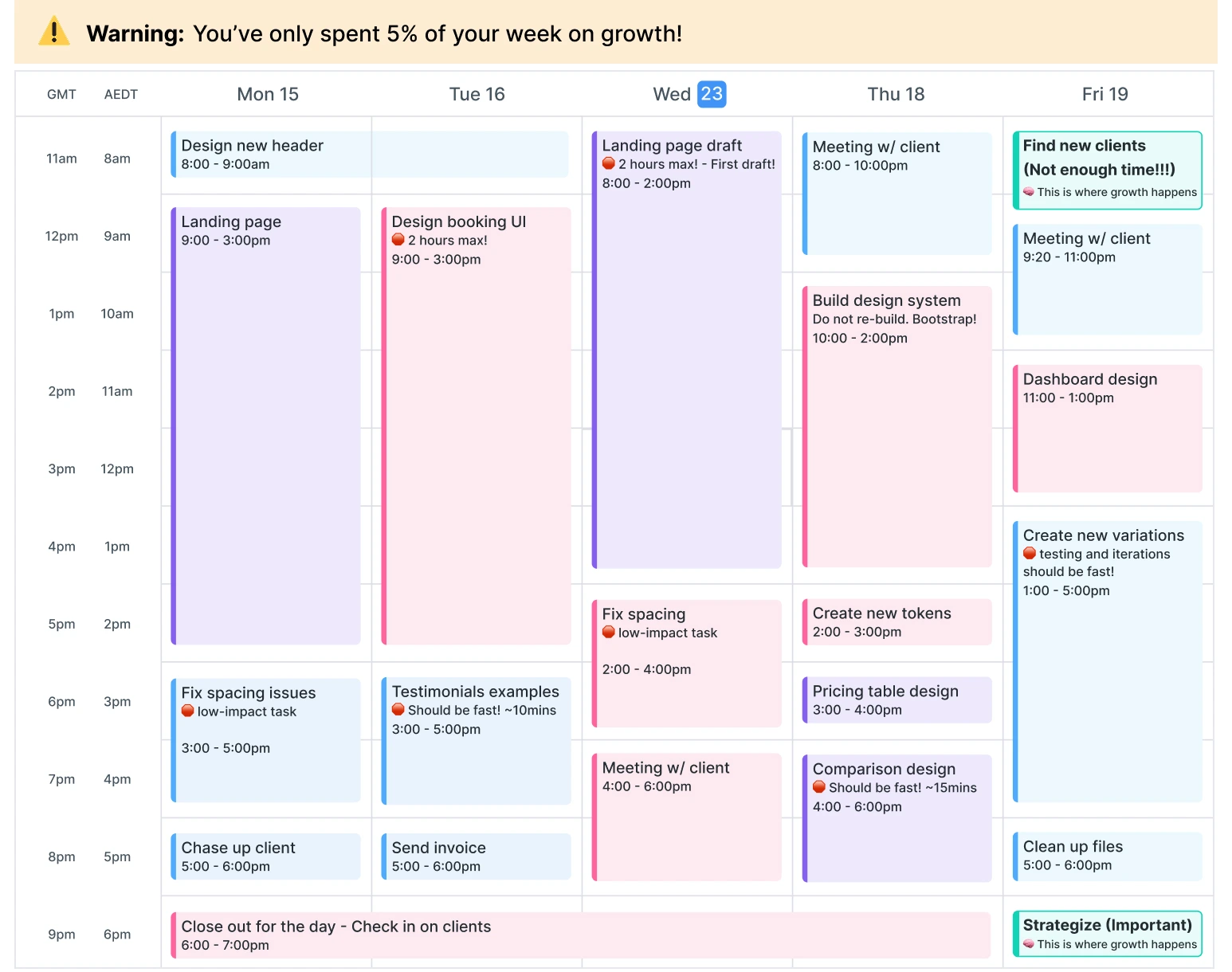Click the red dot on Landing page draft
This screenshot has height=972, width=1232.
(609, 164)
